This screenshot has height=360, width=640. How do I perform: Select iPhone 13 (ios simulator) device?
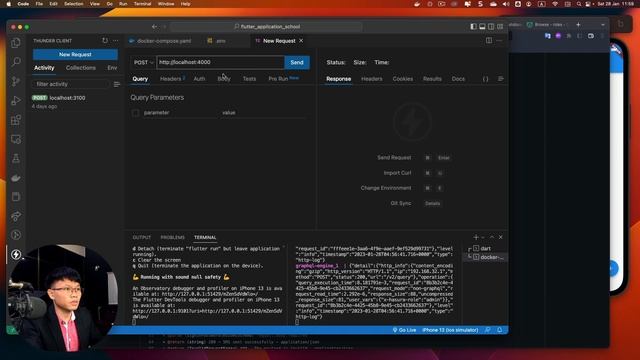click(450, 330)
